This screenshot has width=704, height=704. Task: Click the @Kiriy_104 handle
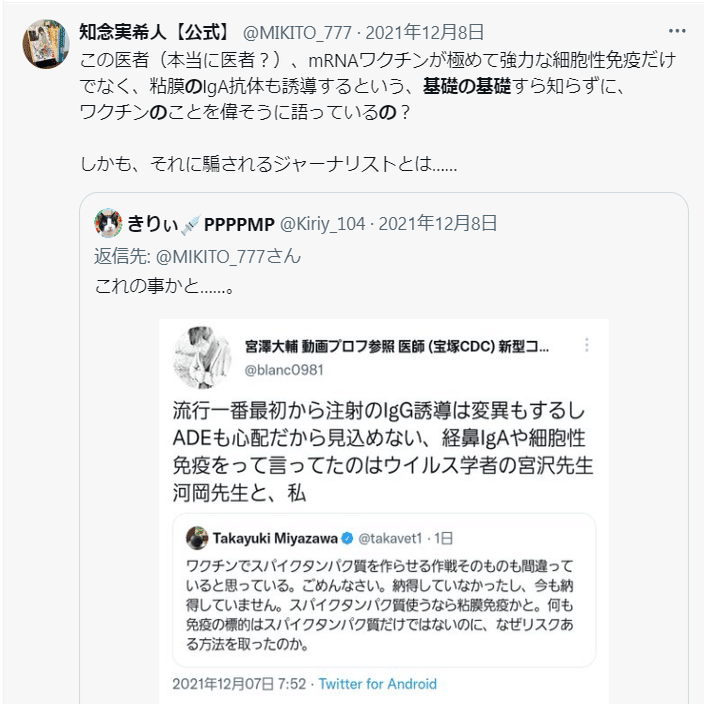tap(325, 221)
